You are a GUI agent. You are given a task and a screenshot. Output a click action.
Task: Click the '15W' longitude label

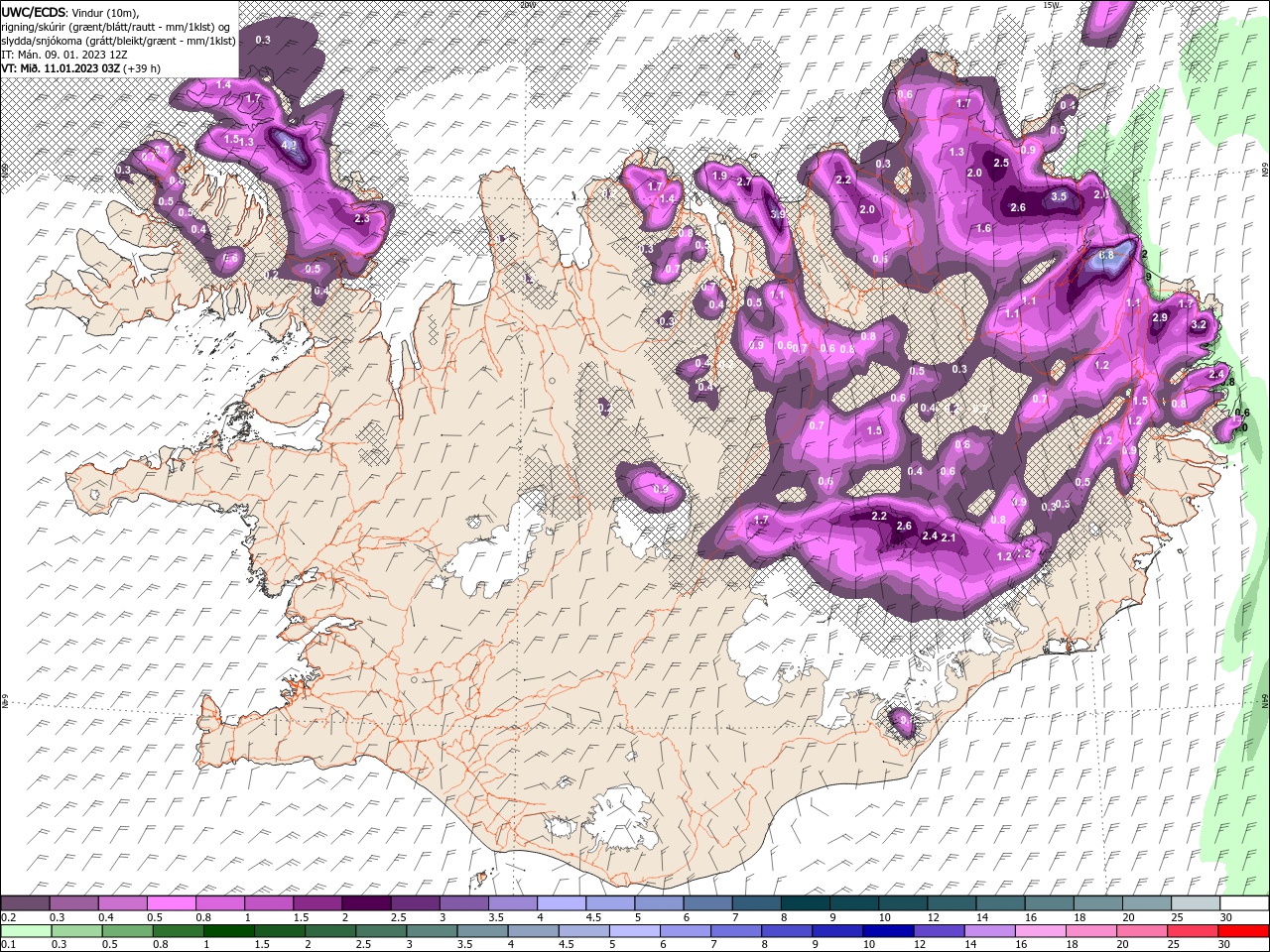point(1051,4)
